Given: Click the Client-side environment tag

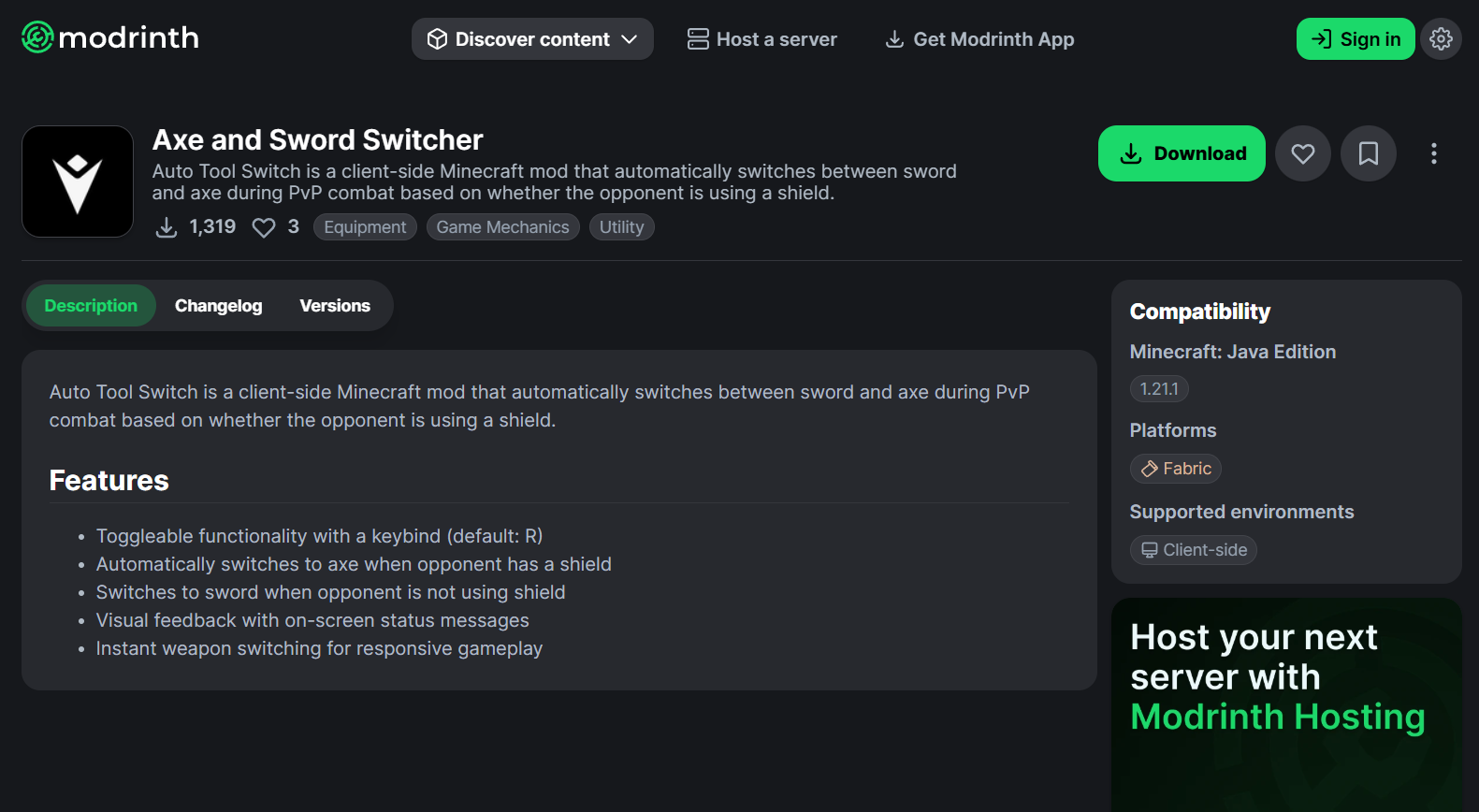Looking at the screenshot, I should (1194, 550).
